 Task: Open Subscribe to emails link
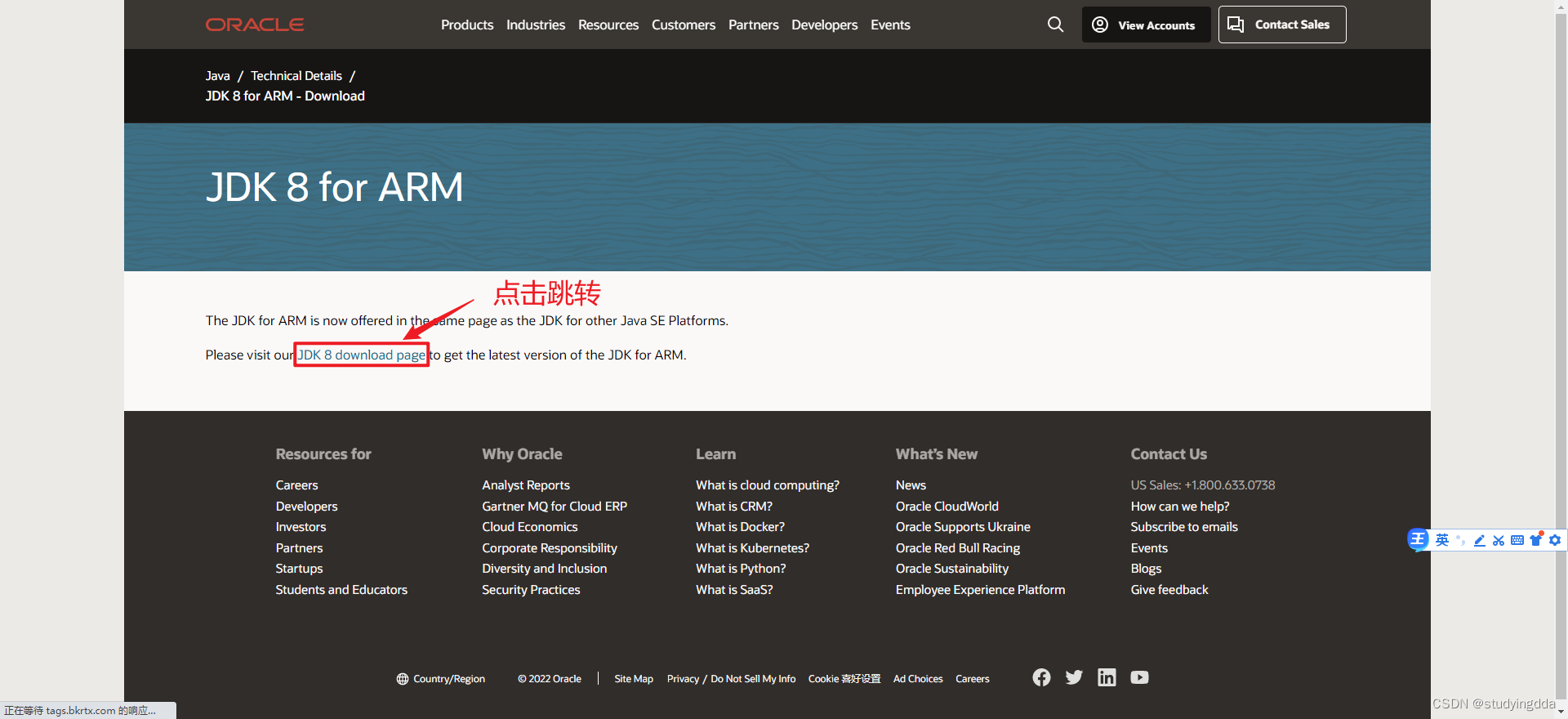pyautogui.click(x=1184, y=527)
